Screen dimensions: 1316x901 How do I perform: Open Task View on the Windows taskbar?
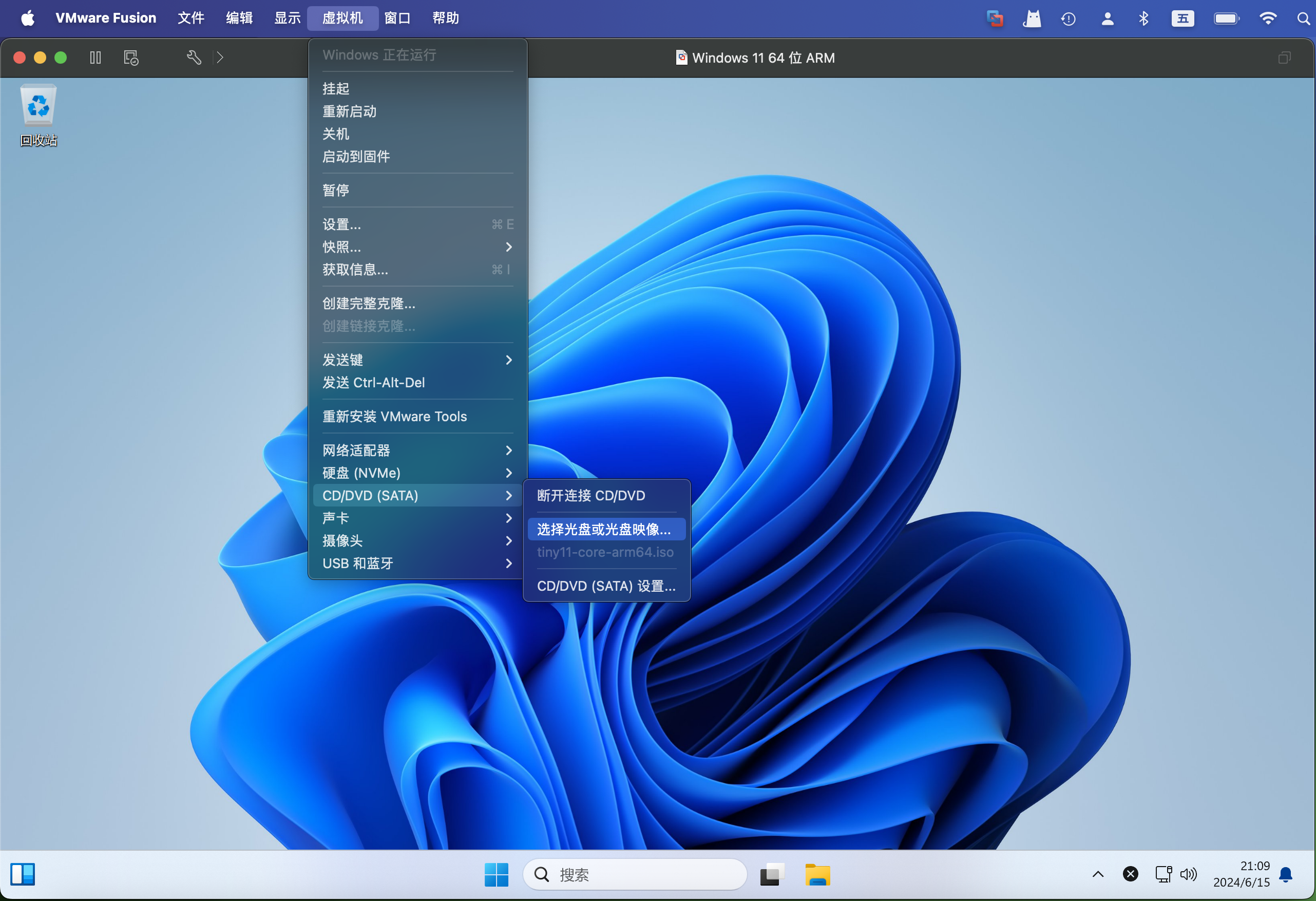[772, 874]
